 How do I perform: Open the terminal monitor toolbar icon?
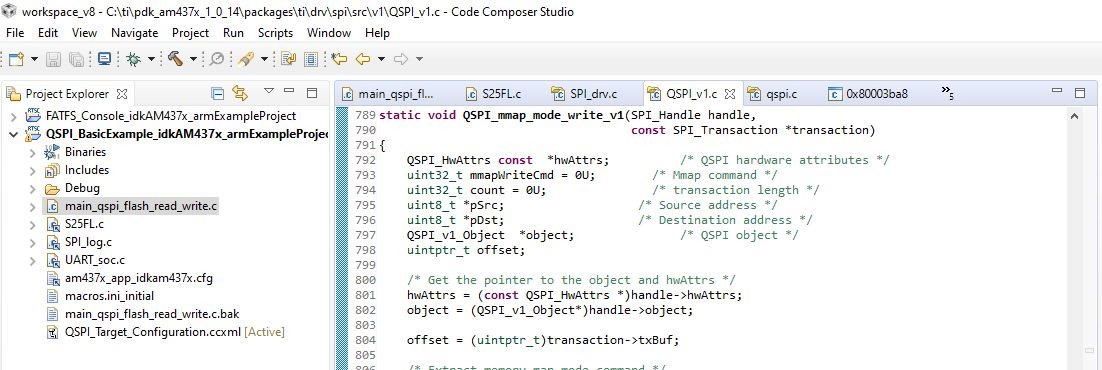105,59
